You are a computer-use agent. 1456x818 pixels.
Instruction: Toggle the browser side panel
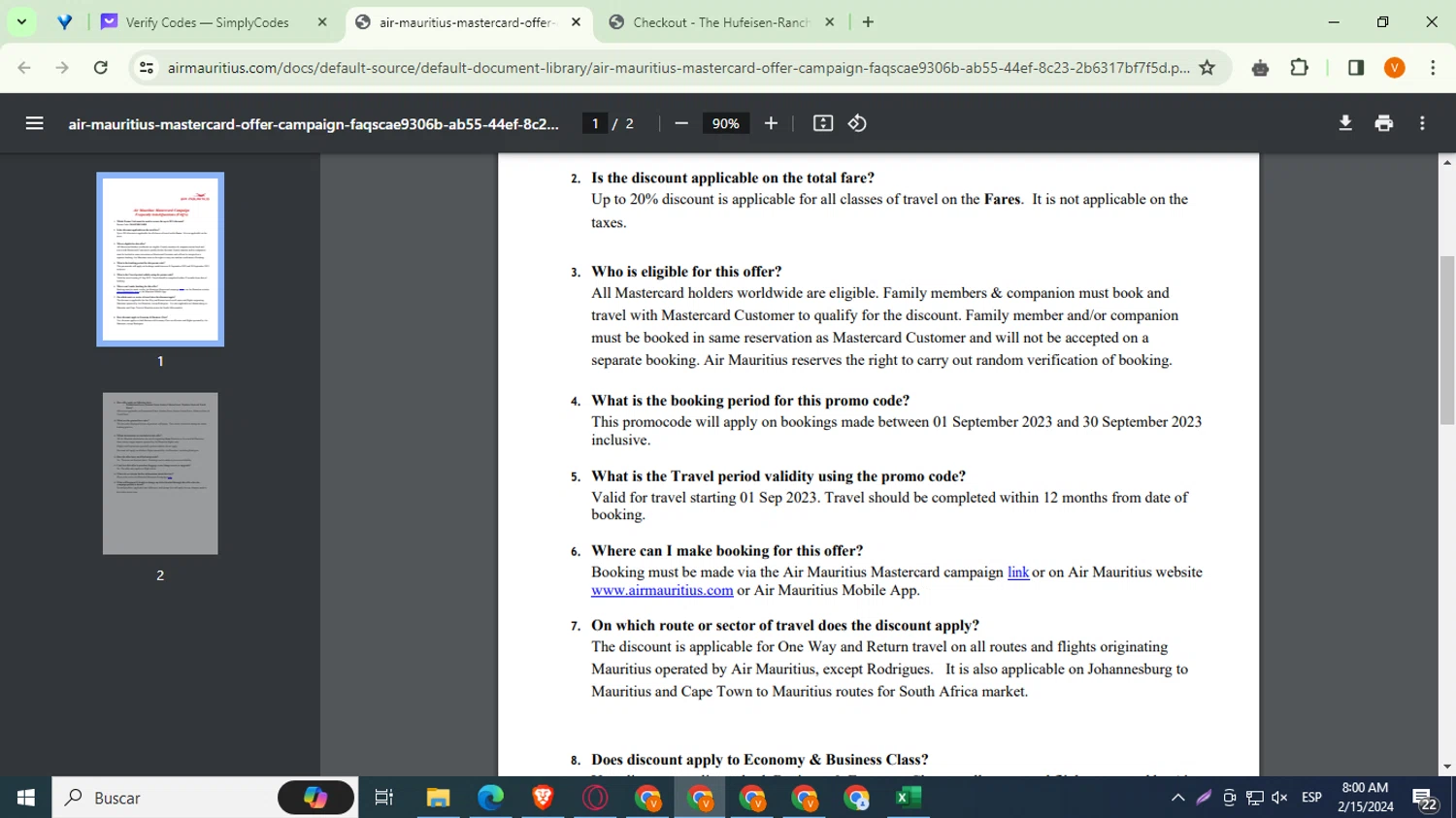1356,68
